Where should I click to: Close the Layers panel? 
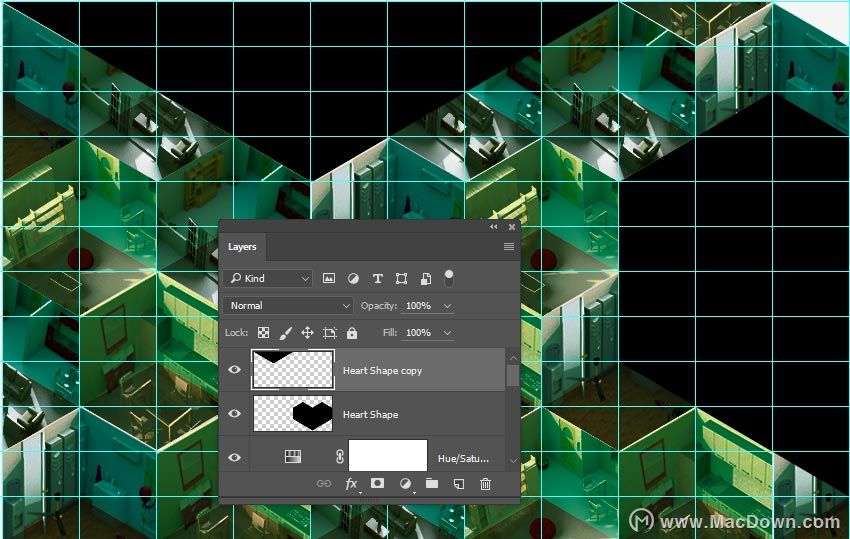point(511,227)
